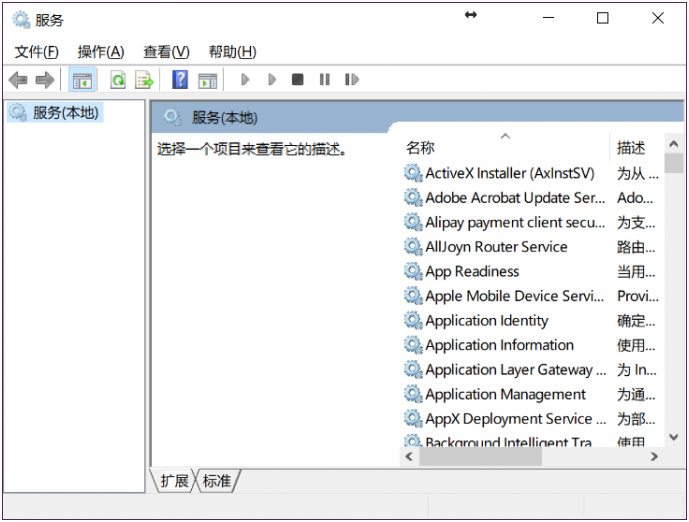Image resolution: width=689 pixels, height=522 pixels.
Task: Click gear icon beside Apple Mobile Device
Action: tap(413, 296)
